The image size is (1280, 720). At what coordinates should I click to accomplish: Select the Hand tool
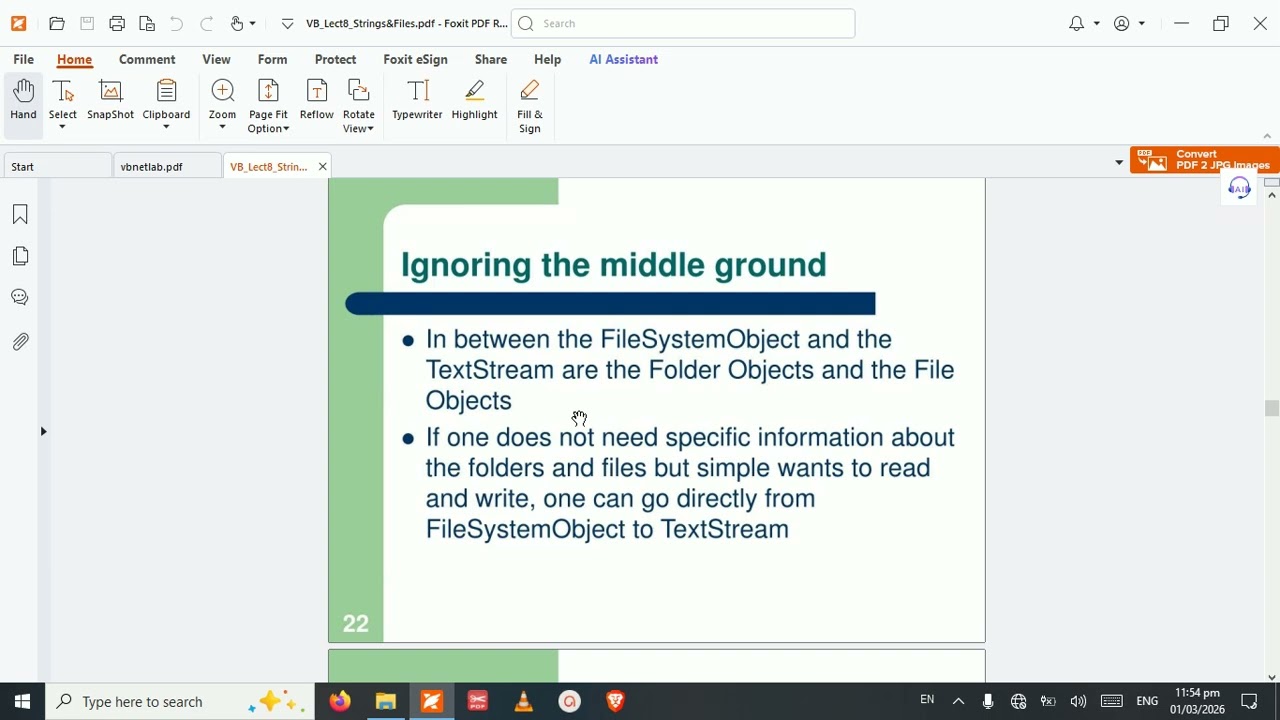tap(23, 100)
